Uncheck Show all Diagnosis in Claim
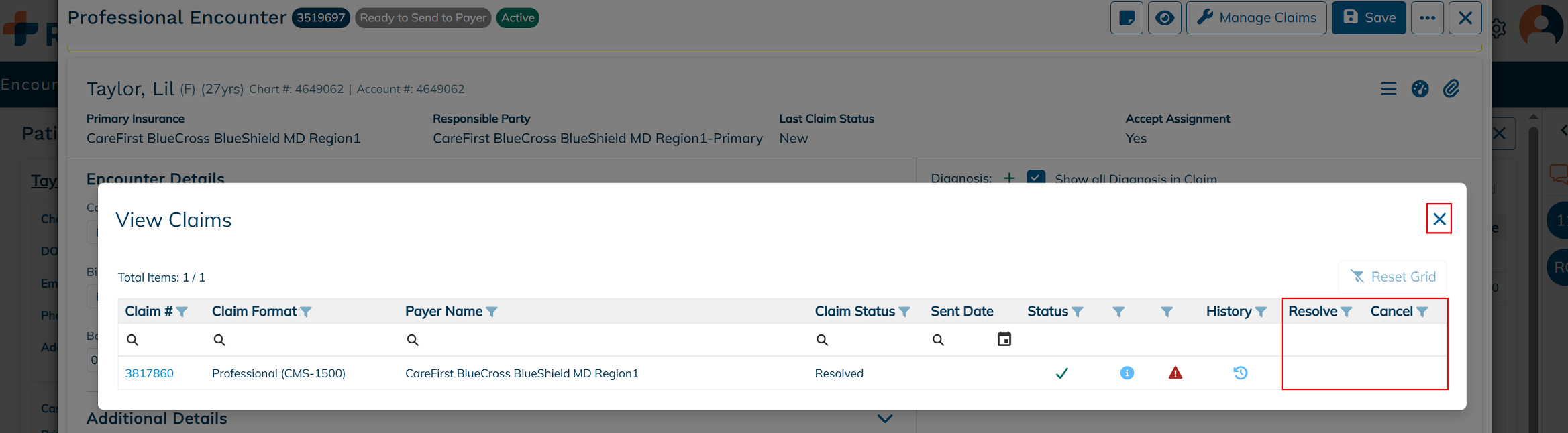Screen dimensions: 1568x433 pyautogui.click(x=1035, y=178)
